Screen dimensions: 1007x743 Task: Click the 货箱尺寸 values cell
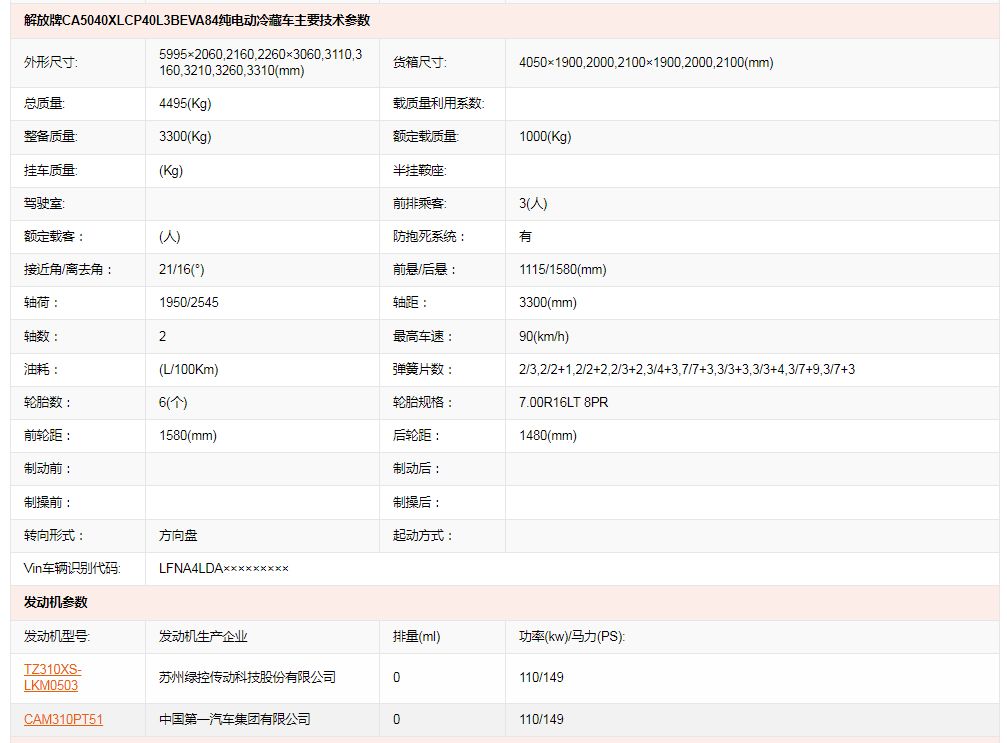click(646, 62)
